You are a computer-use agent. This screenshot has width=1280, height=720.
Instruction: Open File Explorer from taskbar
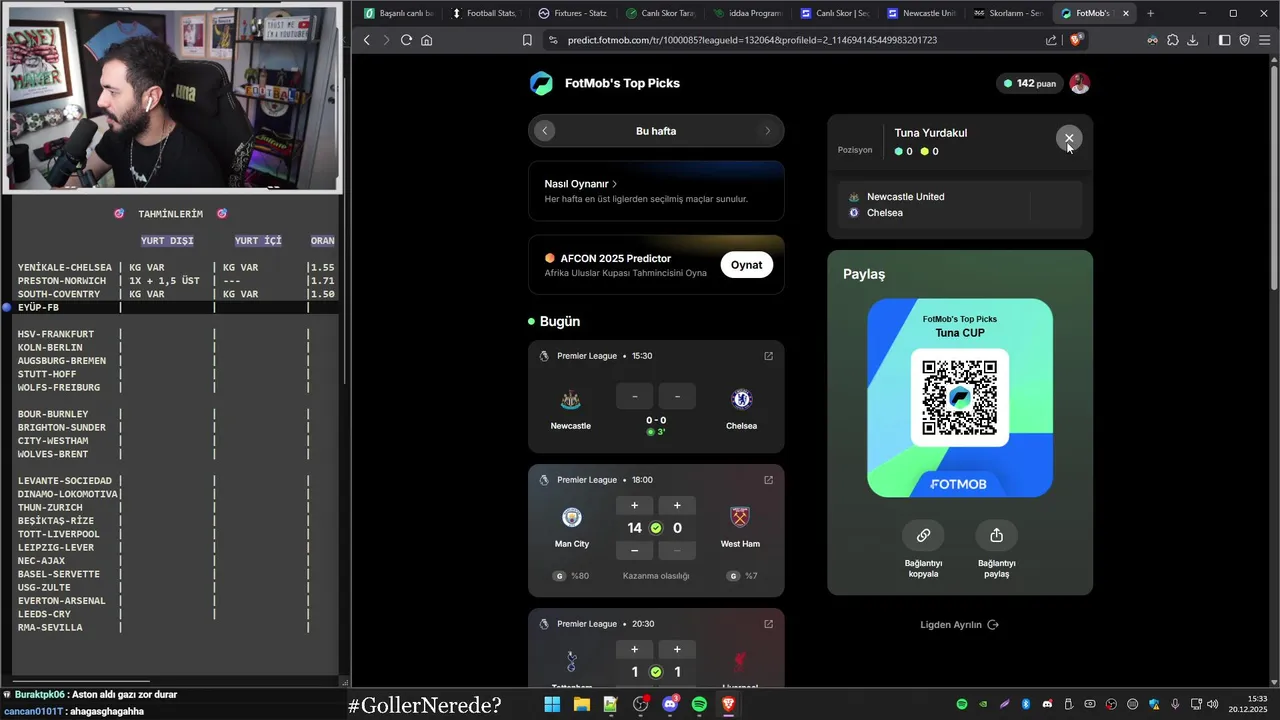tap(581, 705)
